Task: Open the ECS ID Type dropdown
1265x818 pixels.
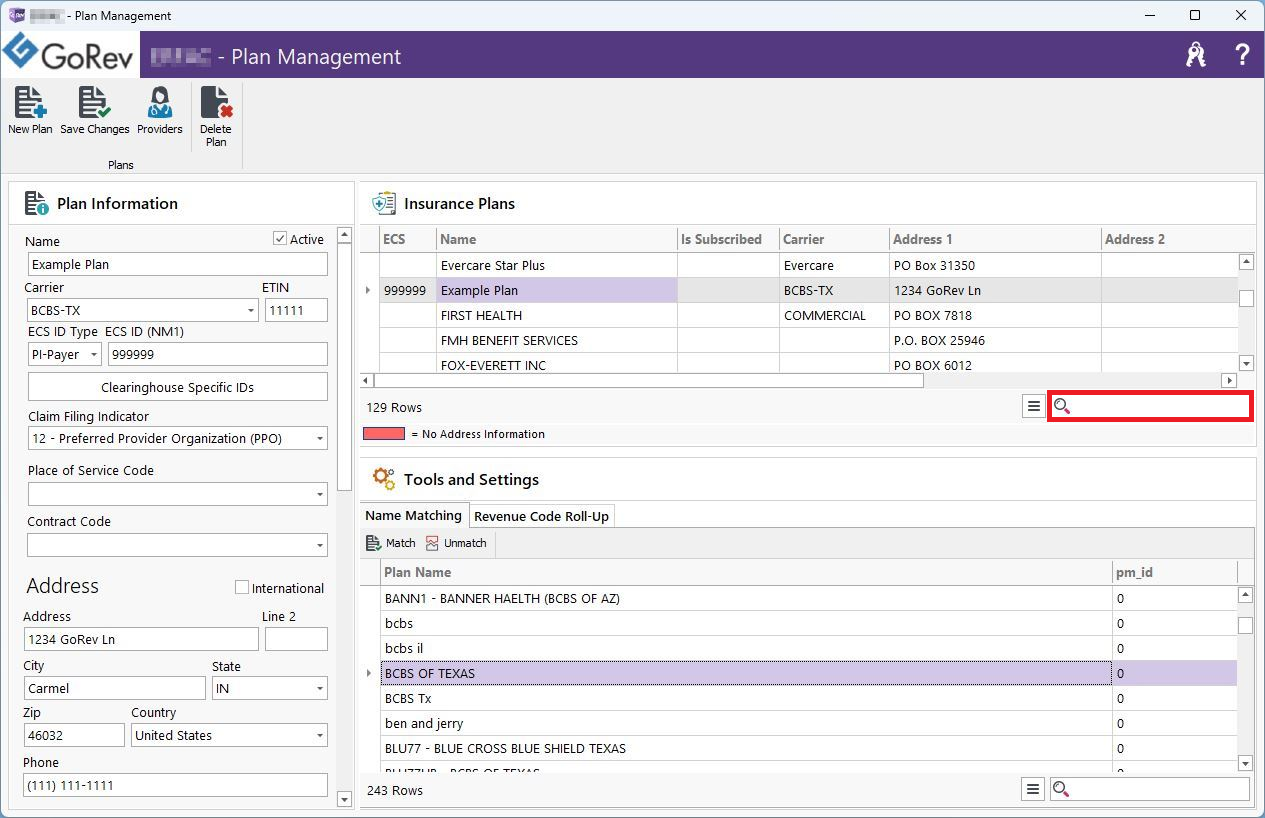Action: [94, 354]
